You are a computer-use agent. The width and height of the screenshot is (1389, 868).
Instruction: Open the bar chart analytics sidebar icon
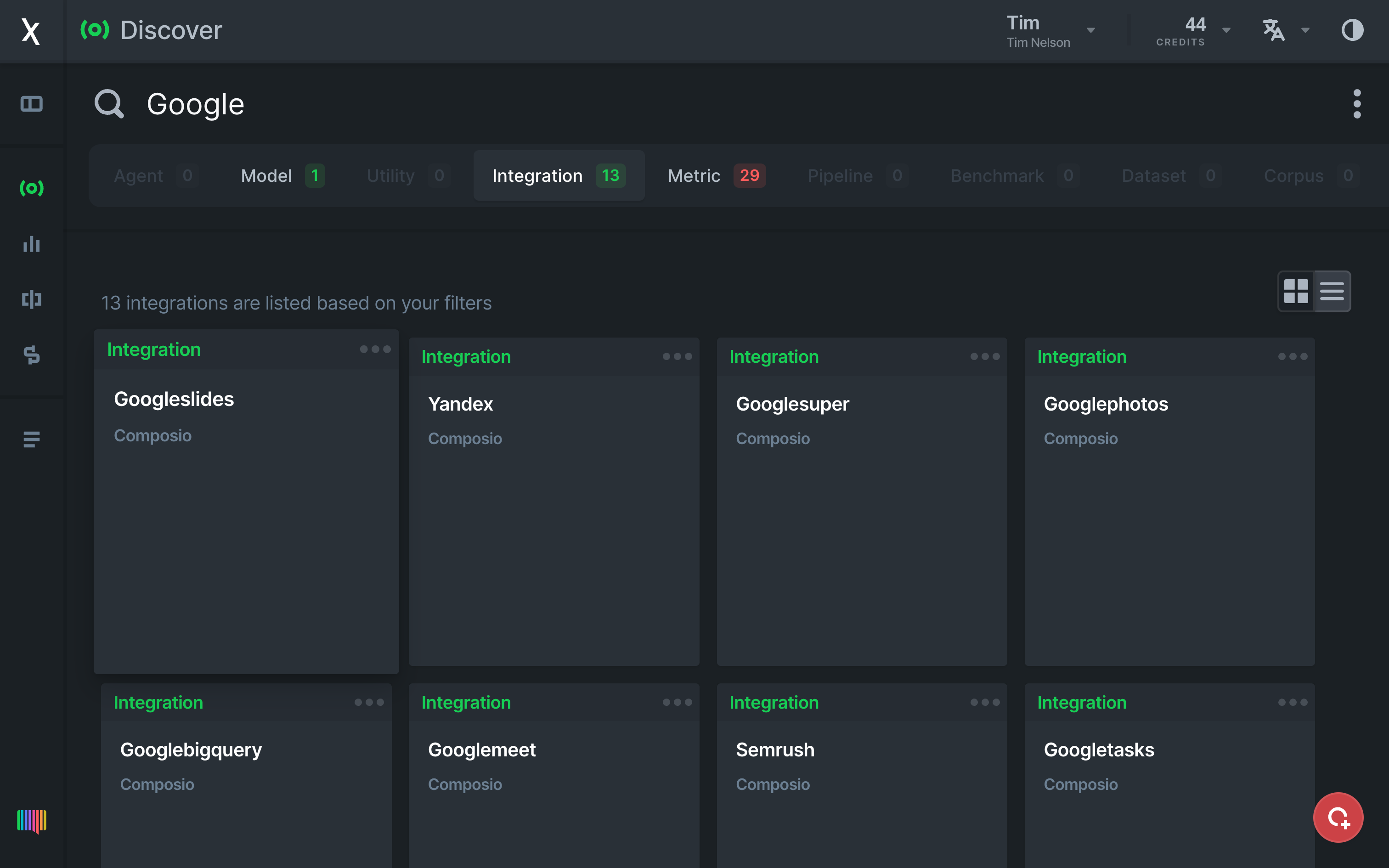click(x=32, y=244)
